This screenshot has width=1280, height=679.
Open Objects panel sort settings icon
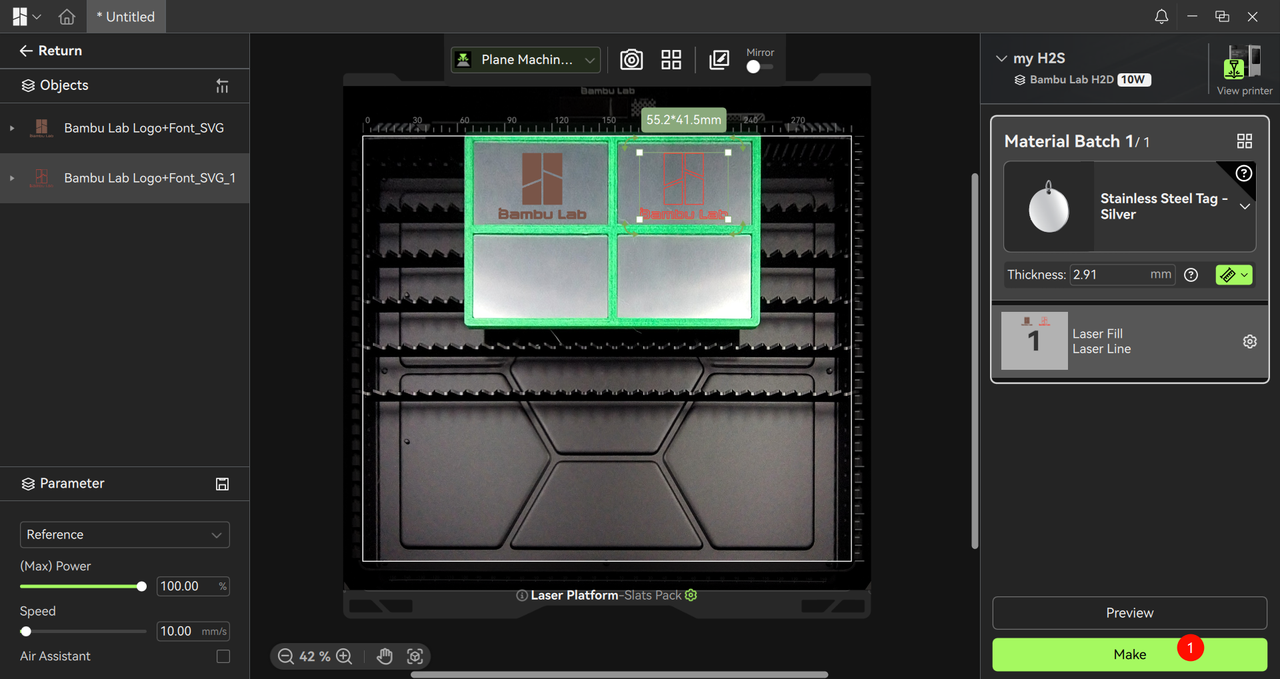coord(222,86)
